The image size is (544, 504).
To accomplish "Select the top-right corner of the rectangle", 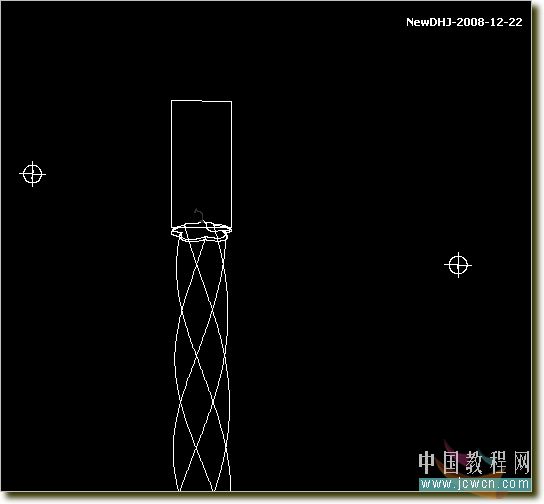I will pos(231,102).
